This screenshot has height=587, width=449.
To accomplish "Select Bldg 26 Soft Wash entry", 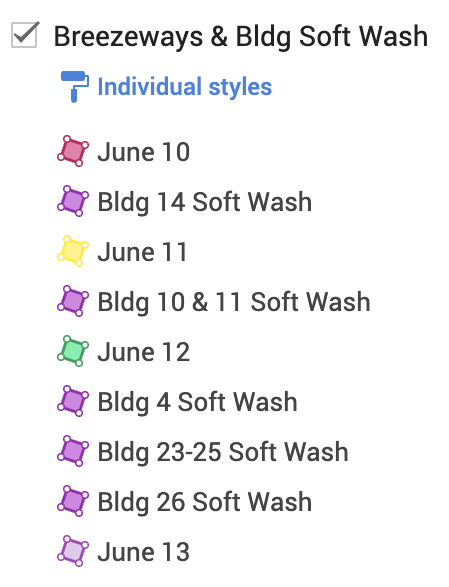I will point(204,502).
